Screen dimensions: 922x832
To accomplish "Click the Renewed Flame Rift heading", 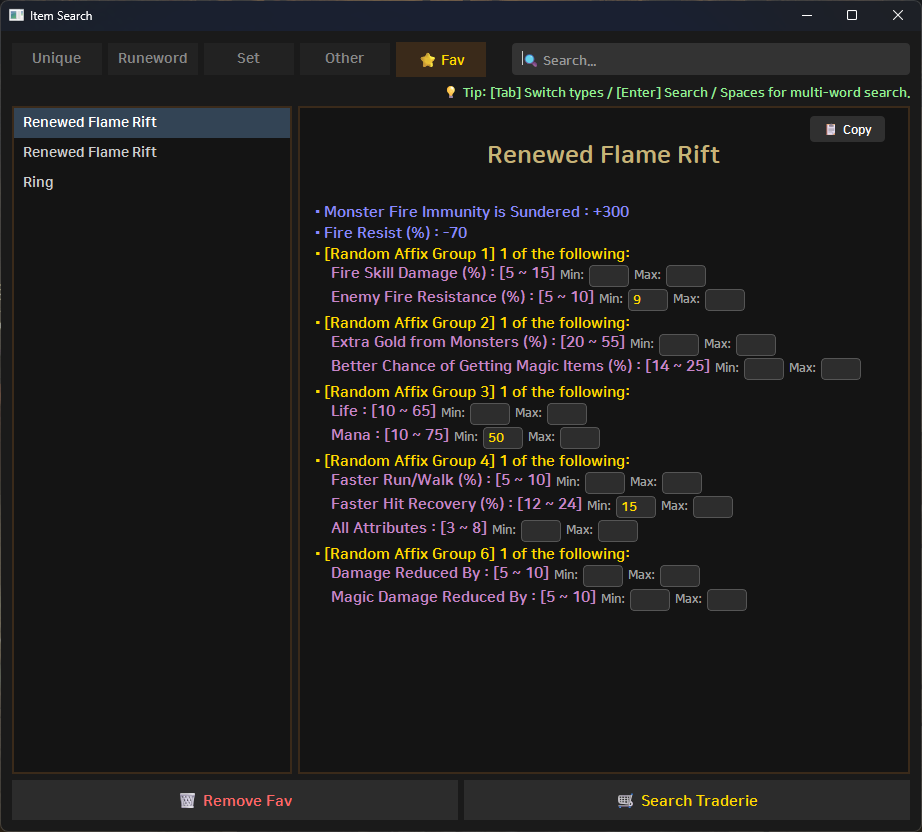I will (x=603, y=155).
